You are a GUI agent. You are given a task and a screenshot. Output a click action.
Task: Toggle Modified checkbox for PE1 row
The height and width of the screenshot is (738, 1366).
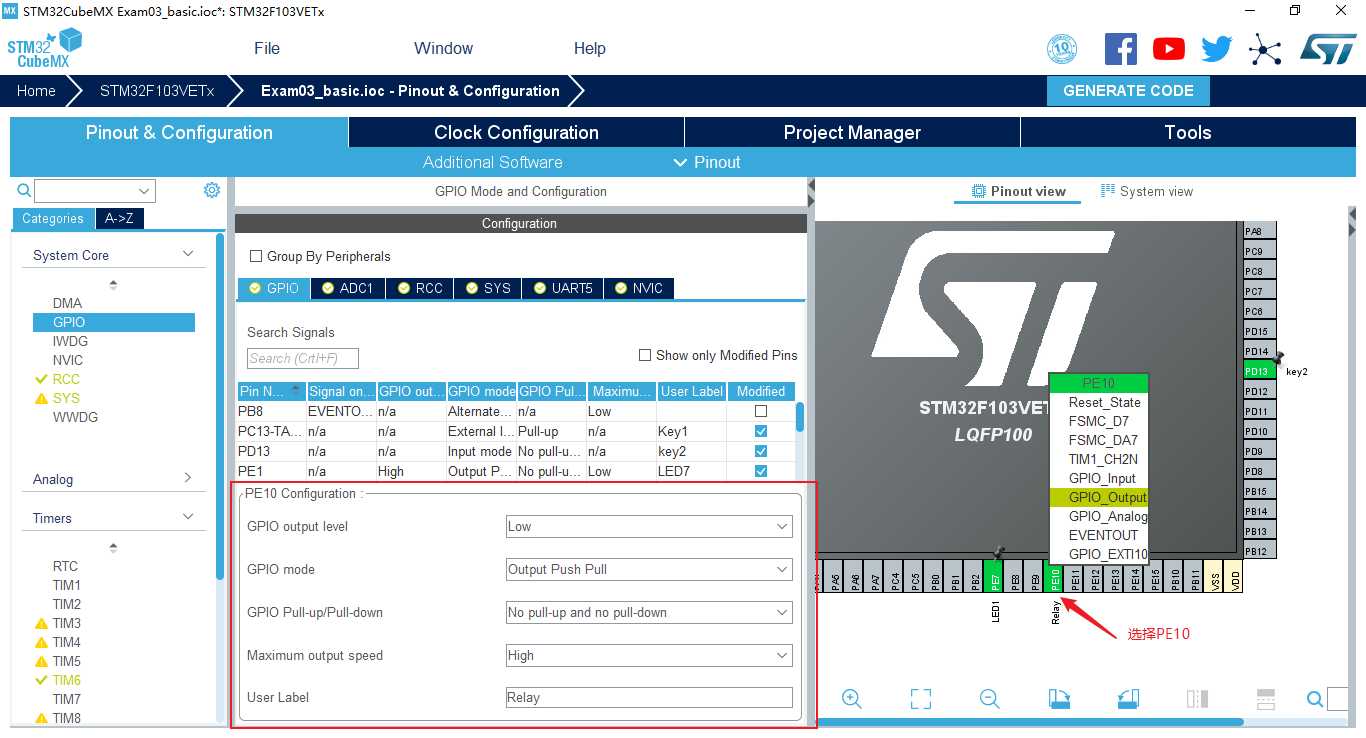[x=761, y=471]
